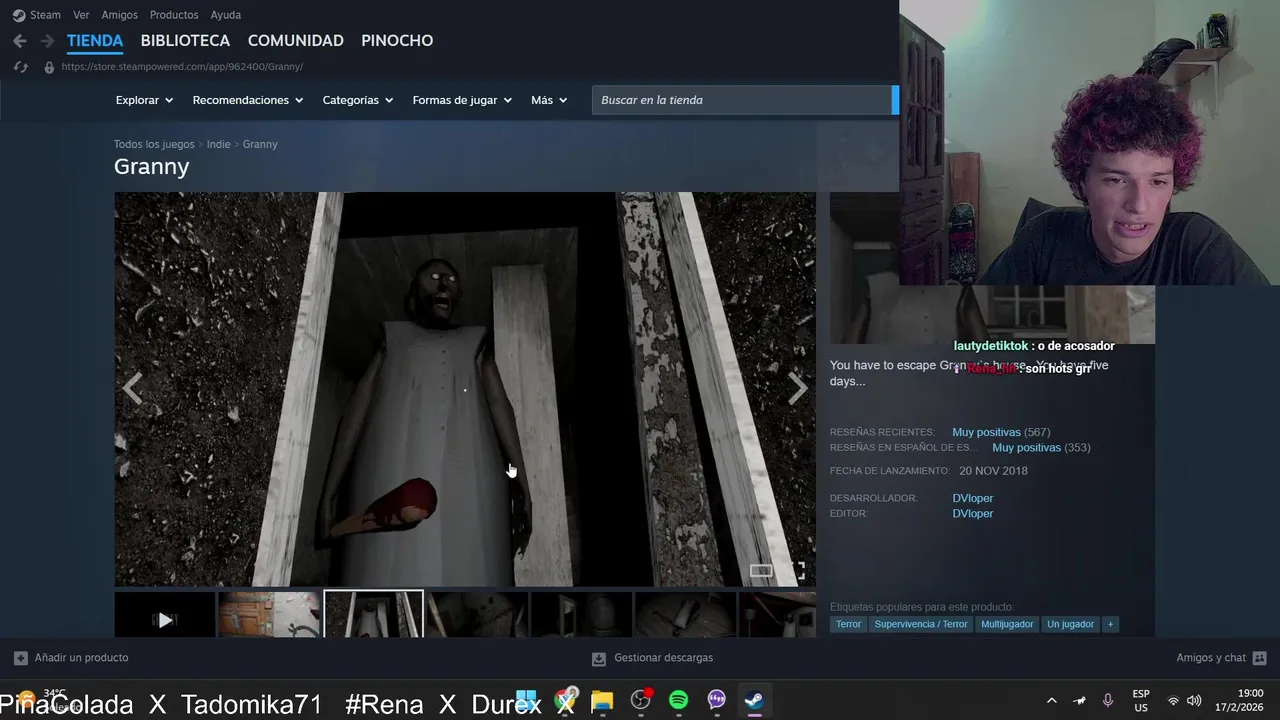
Task: Expand the Formas de jugar dropdown
Action: pyautogui.click(x=462, y=100)
